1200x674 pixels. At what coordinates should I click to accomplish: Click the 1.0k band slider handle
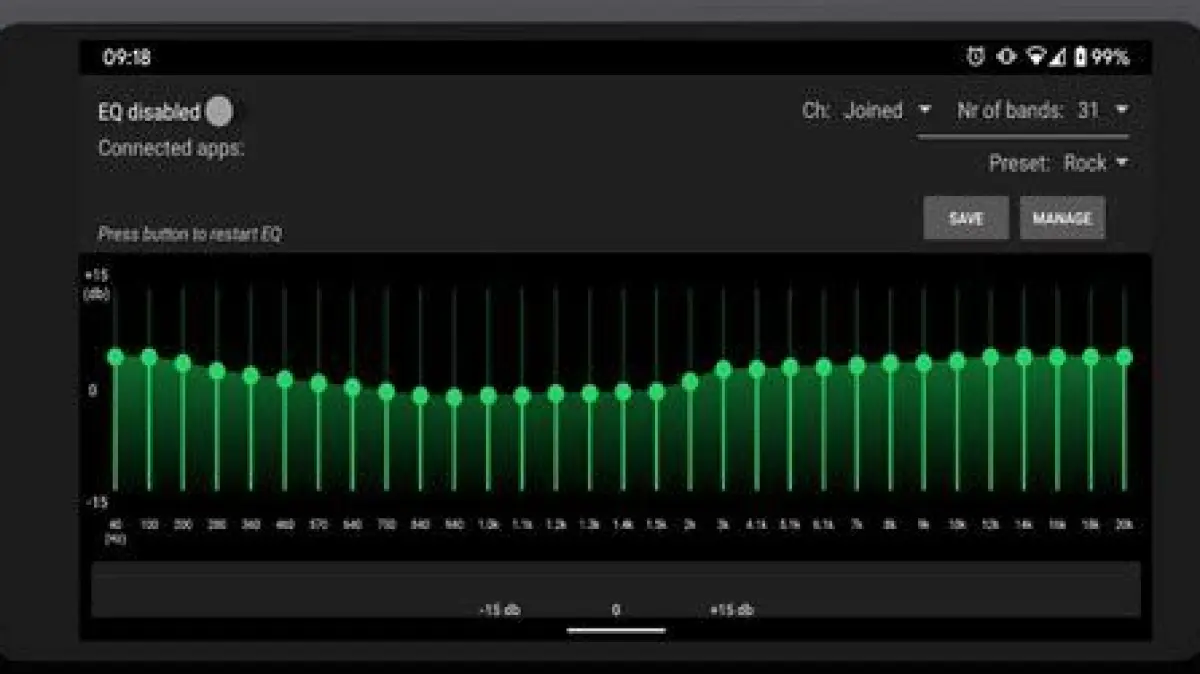pos(488,396)
